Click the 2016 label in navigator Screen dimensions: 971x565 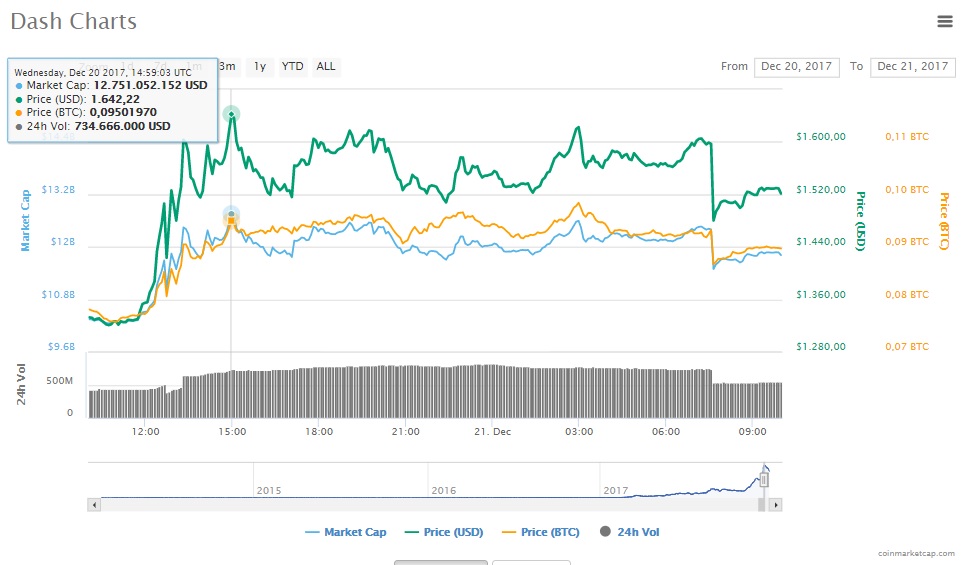pos(443,490)
